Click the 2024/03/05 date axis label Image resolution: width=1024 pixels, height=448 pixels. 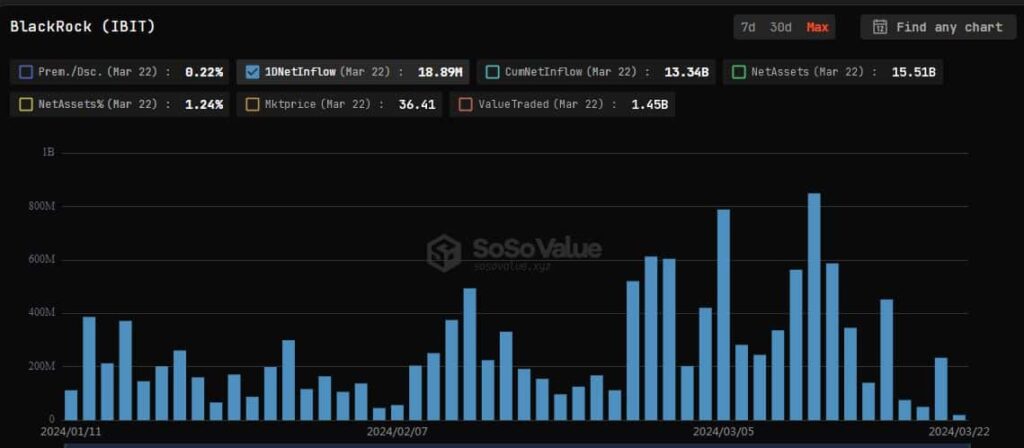coord(724,432)
